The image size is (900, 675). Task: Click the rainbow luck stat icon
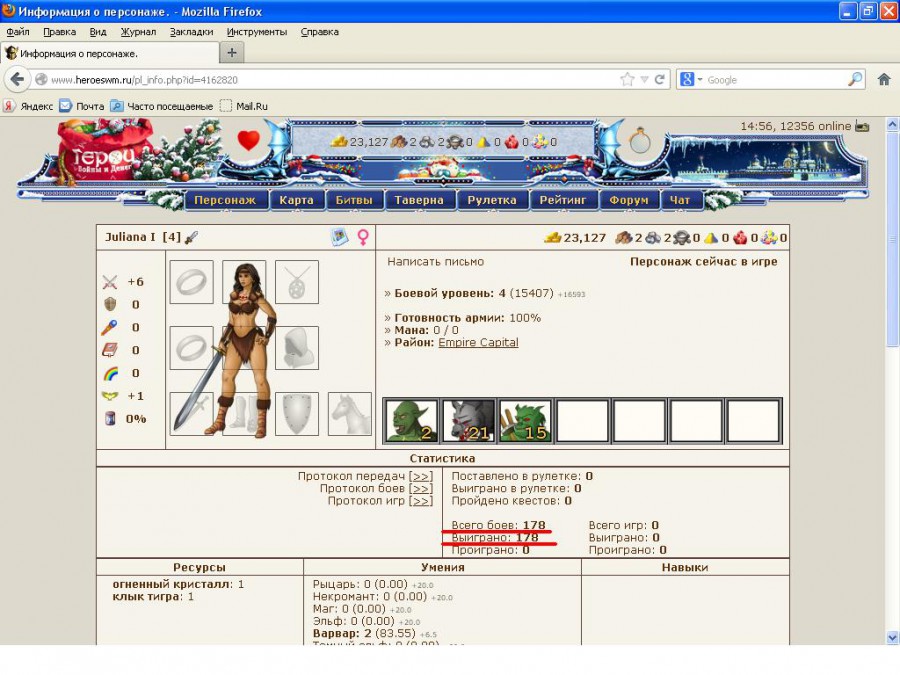click(x=110, y=374)
